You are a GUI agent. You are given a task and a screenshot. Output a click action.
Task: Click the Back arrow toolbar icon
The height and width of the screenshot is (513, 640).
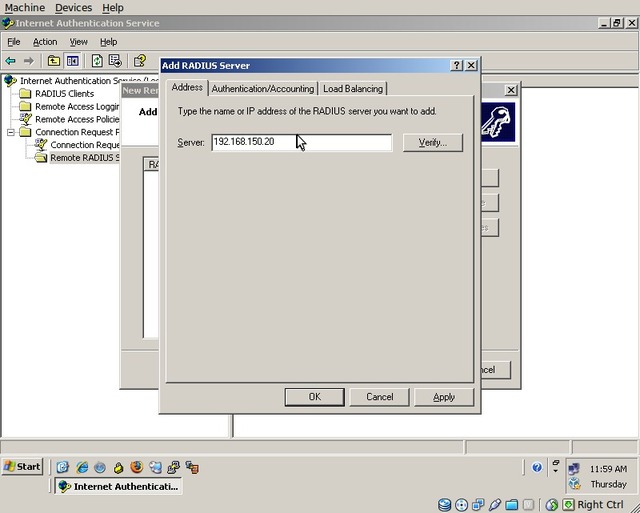[11, 61]
